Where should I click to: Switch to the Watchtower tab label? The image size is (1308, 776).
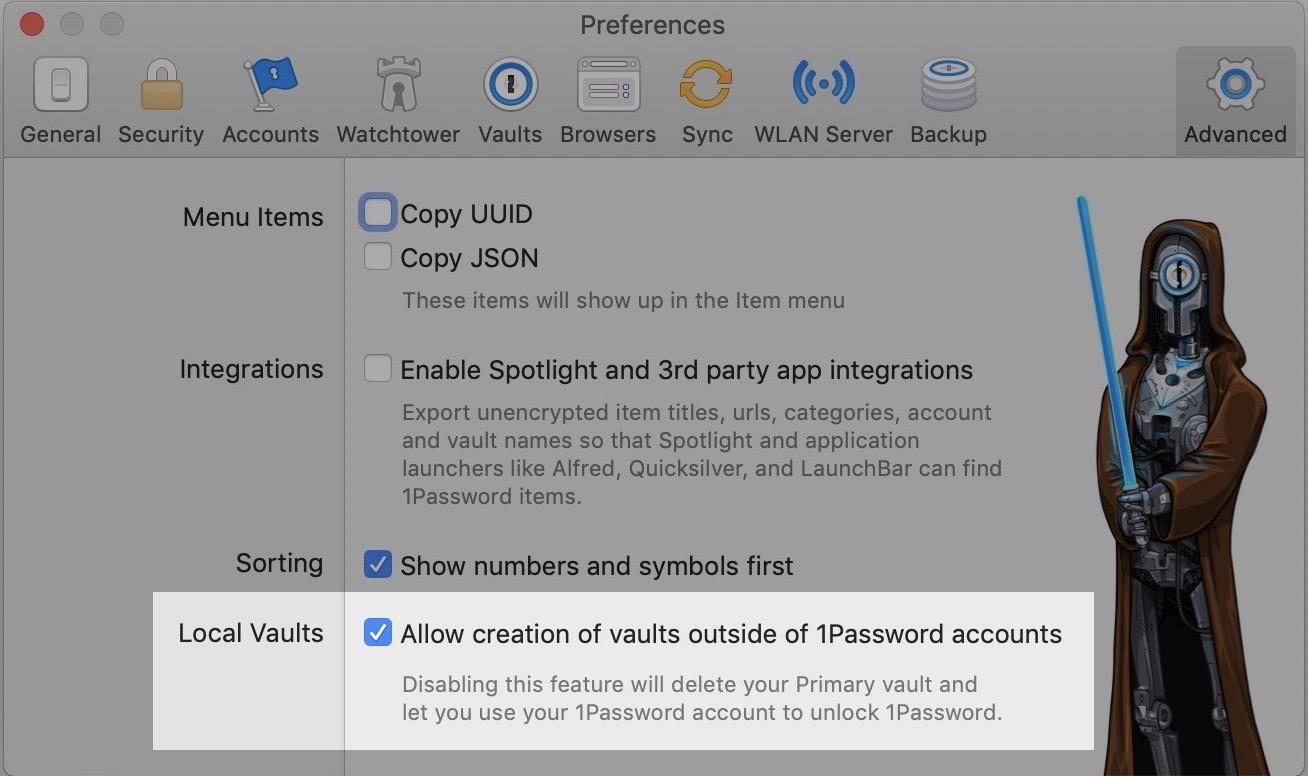[x=398, y=135]
